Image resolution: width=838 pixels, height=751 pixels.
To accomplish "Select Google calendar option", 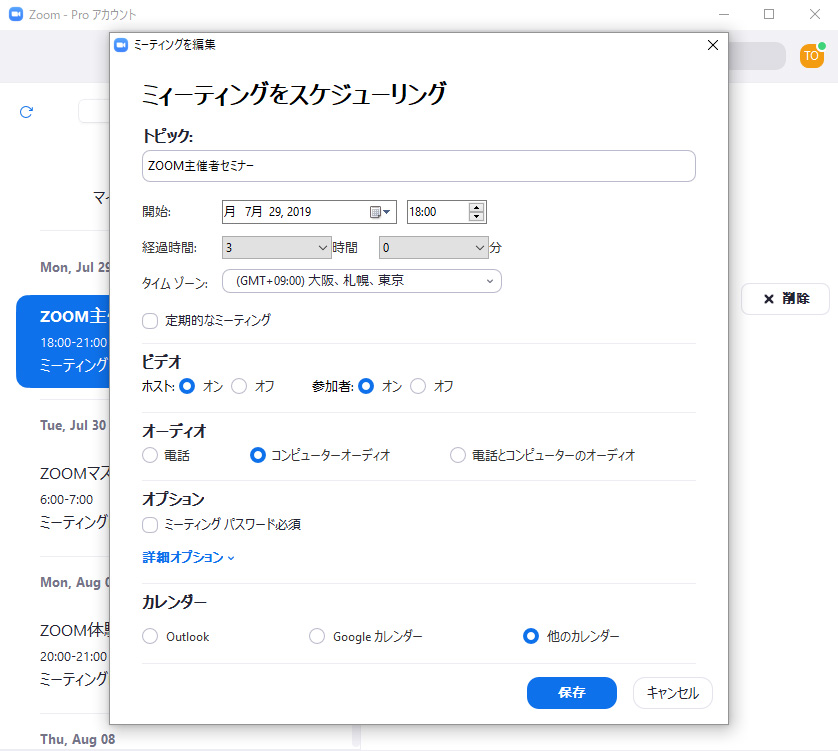I will tap(317, 636).
